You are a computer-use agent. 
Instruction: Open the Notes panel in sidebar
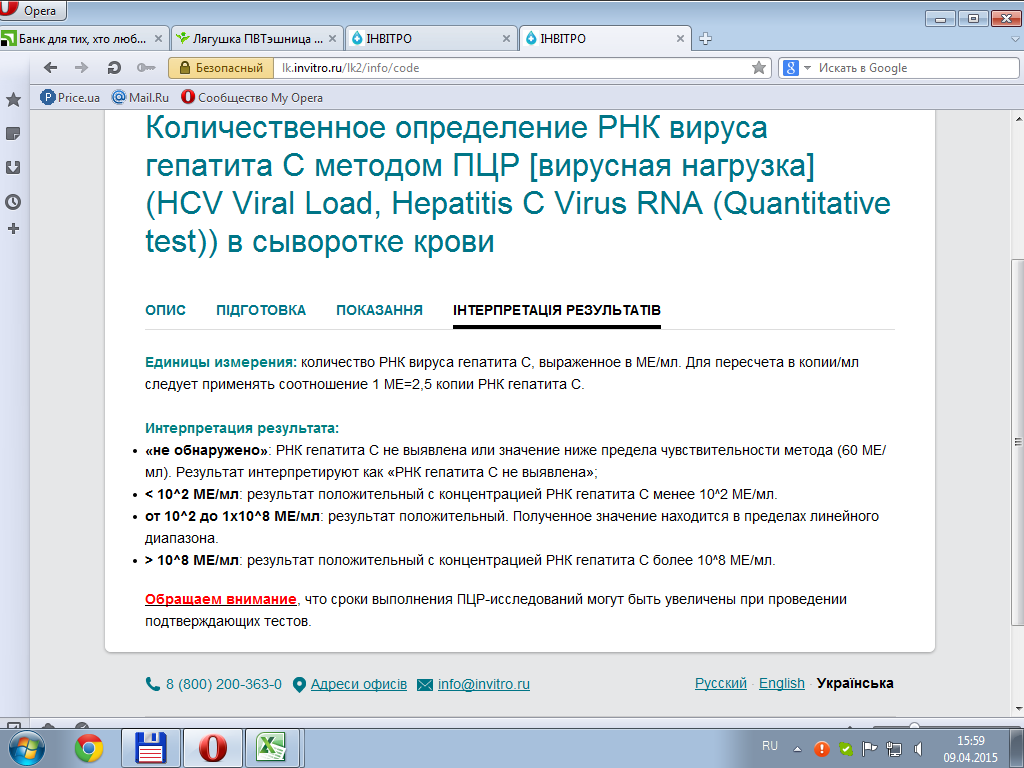[13, 133]
